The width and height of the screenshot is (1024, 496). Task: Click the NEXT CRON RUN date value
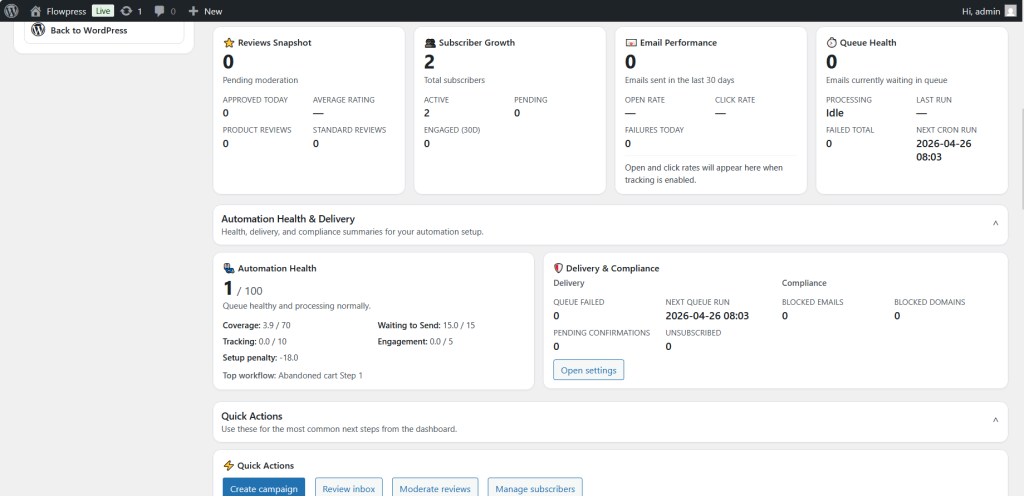tap(944, 150)
